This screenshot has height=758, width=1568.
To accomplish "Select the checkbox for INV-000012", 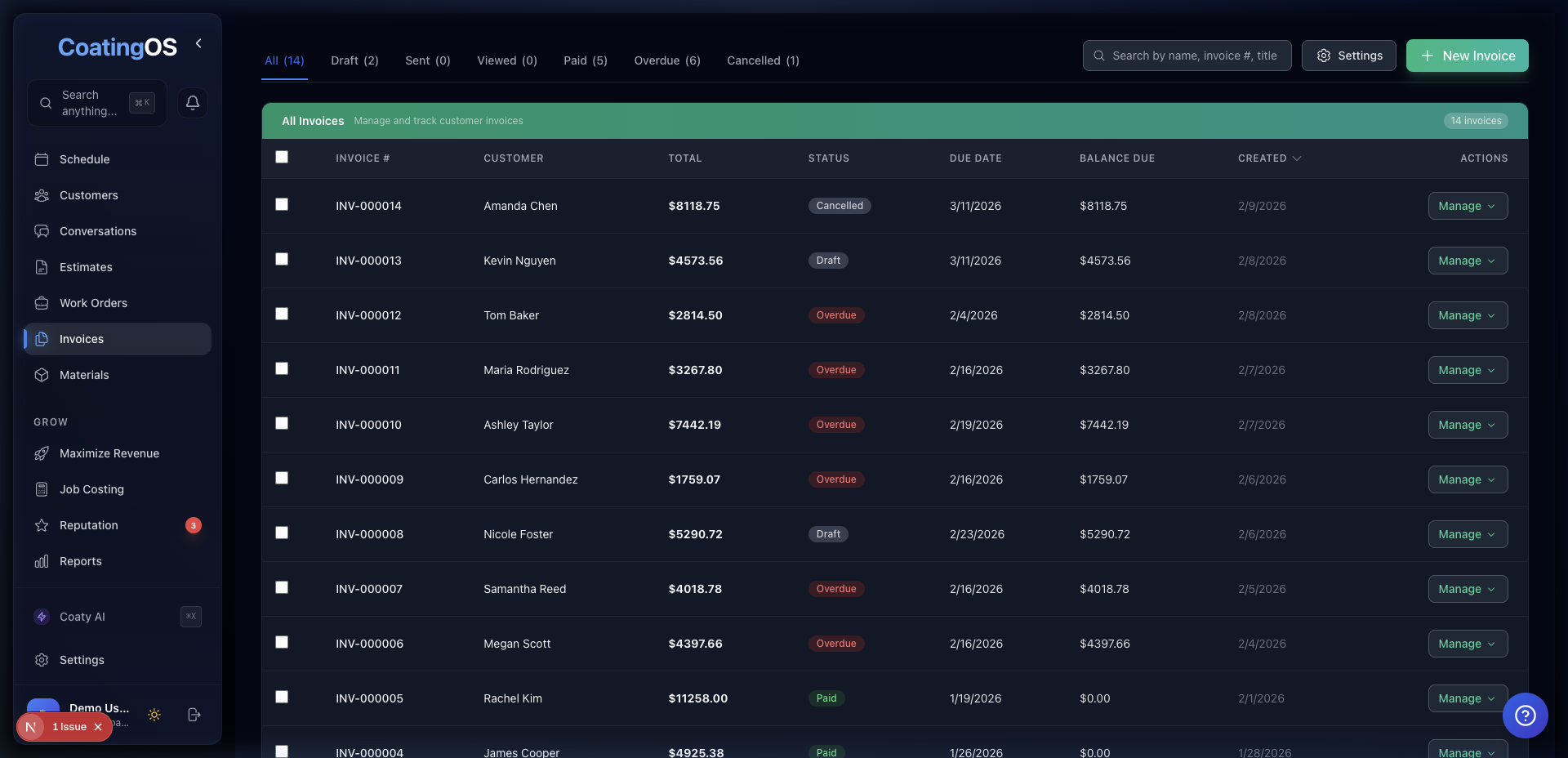I will tap(281, 314).
